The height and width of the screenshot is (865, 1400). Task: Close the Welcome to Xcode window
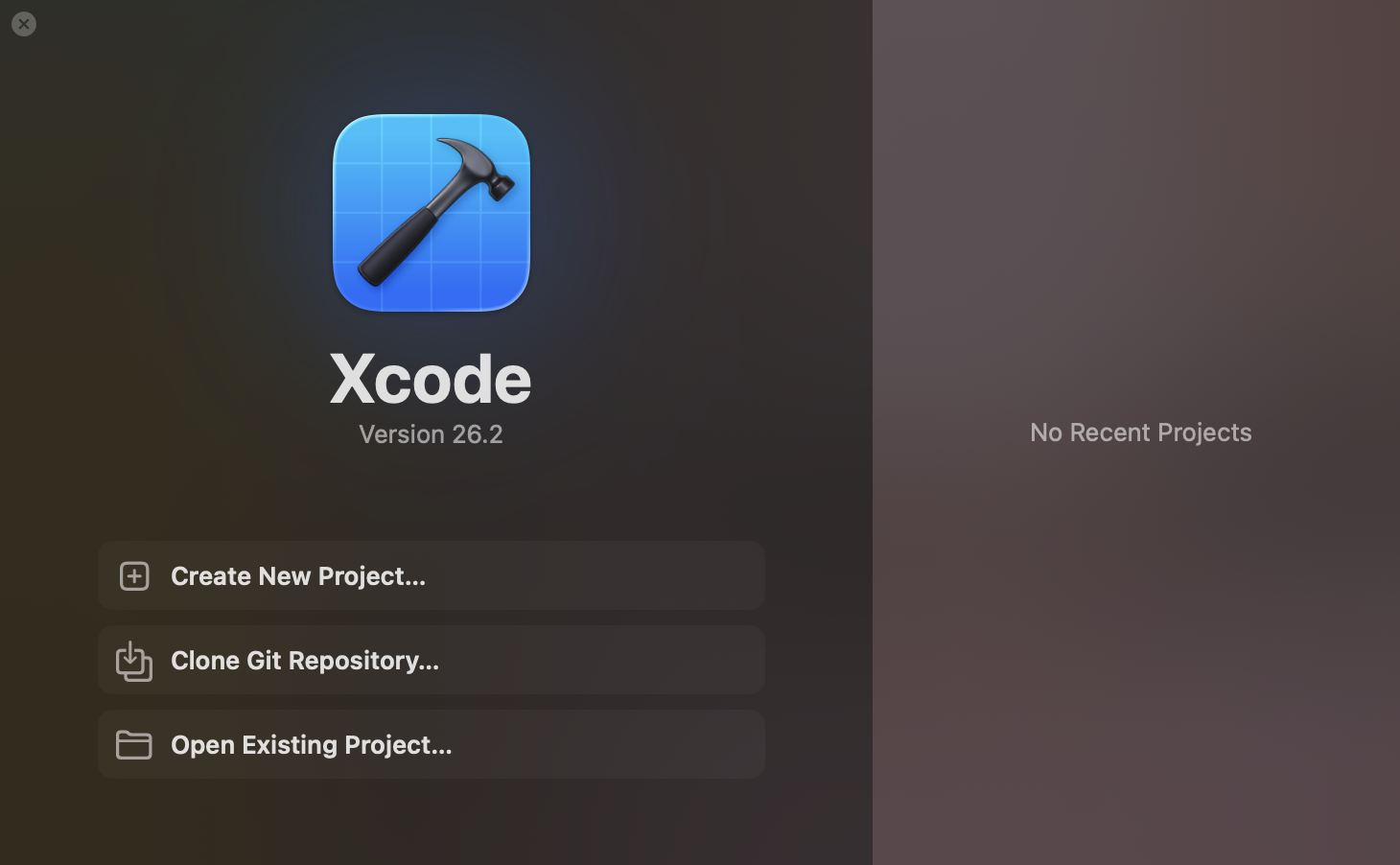tap(24, 24)
